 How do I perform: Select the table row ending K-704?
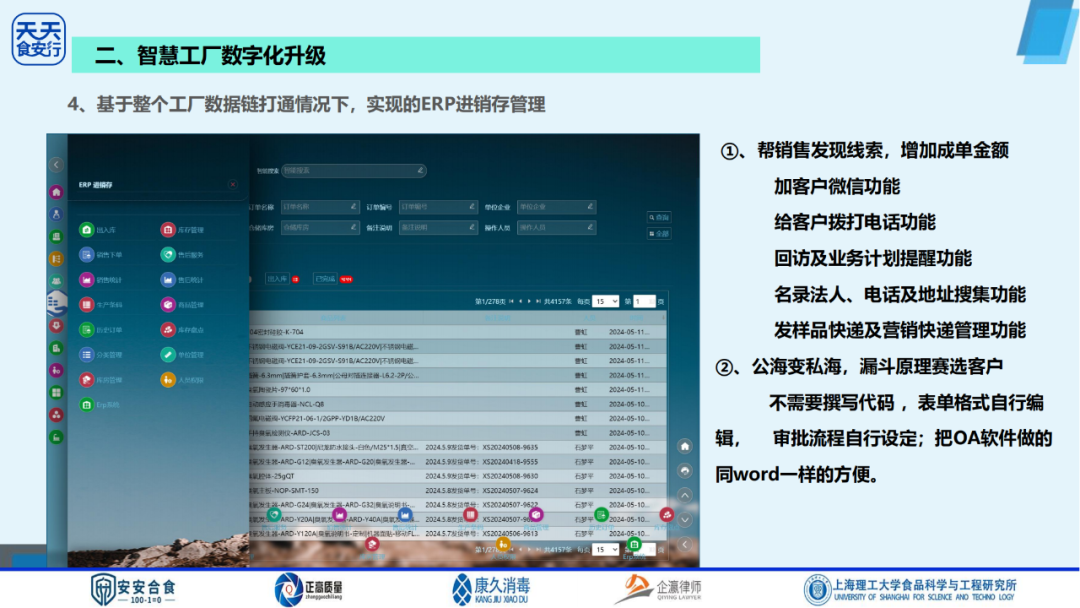457,332
